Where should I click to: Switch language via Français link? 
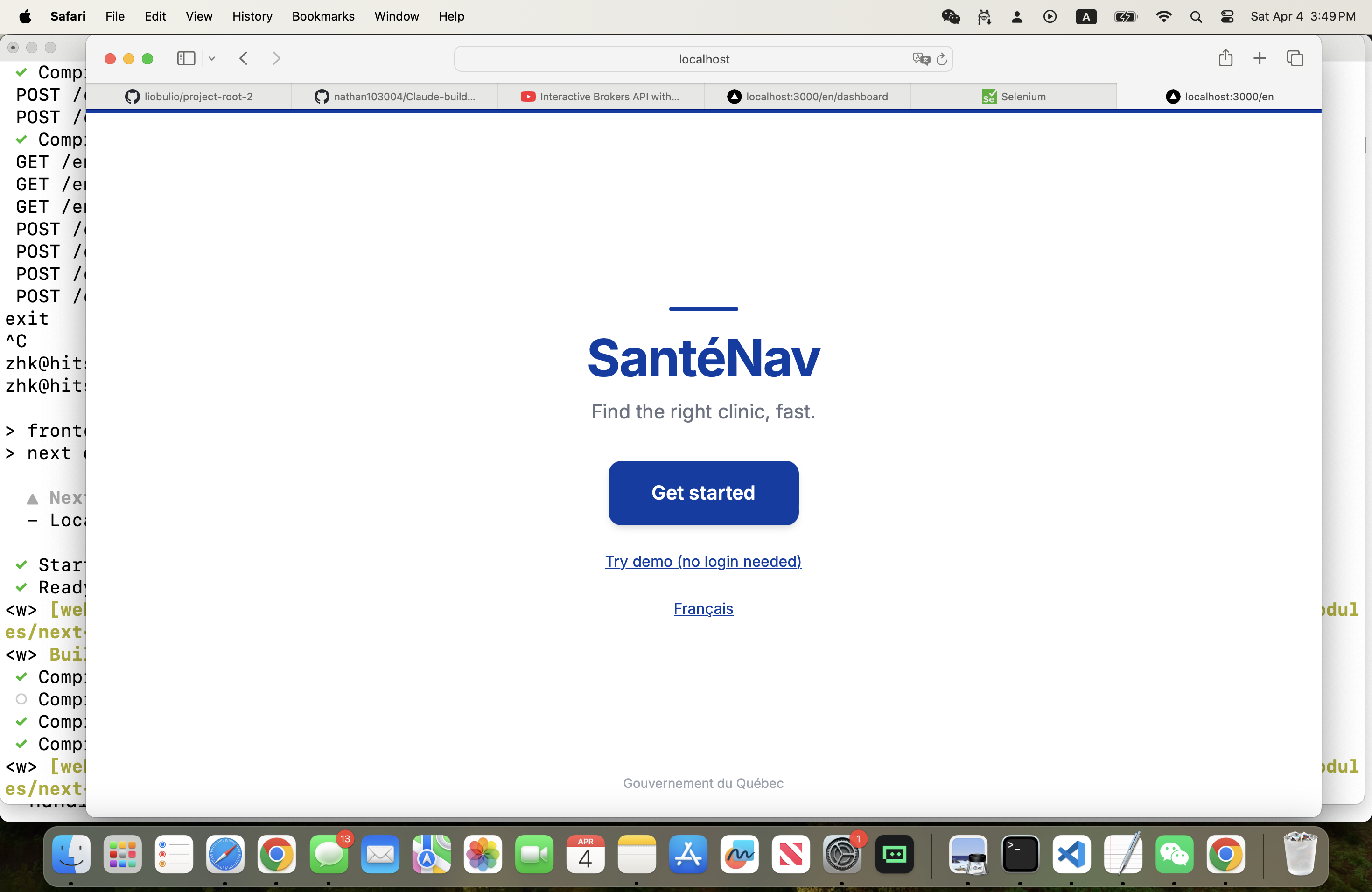tap(703, 608)
